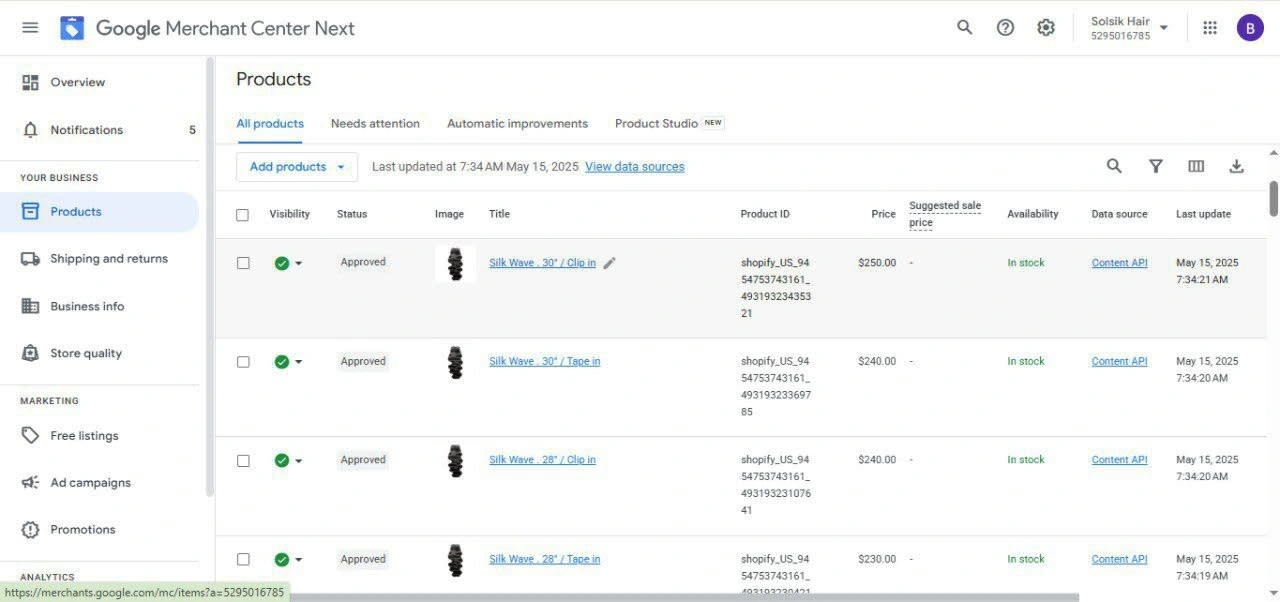Switch to the Needs attention tab
The width and height of the screenshot is (1280, 602).
375,124
